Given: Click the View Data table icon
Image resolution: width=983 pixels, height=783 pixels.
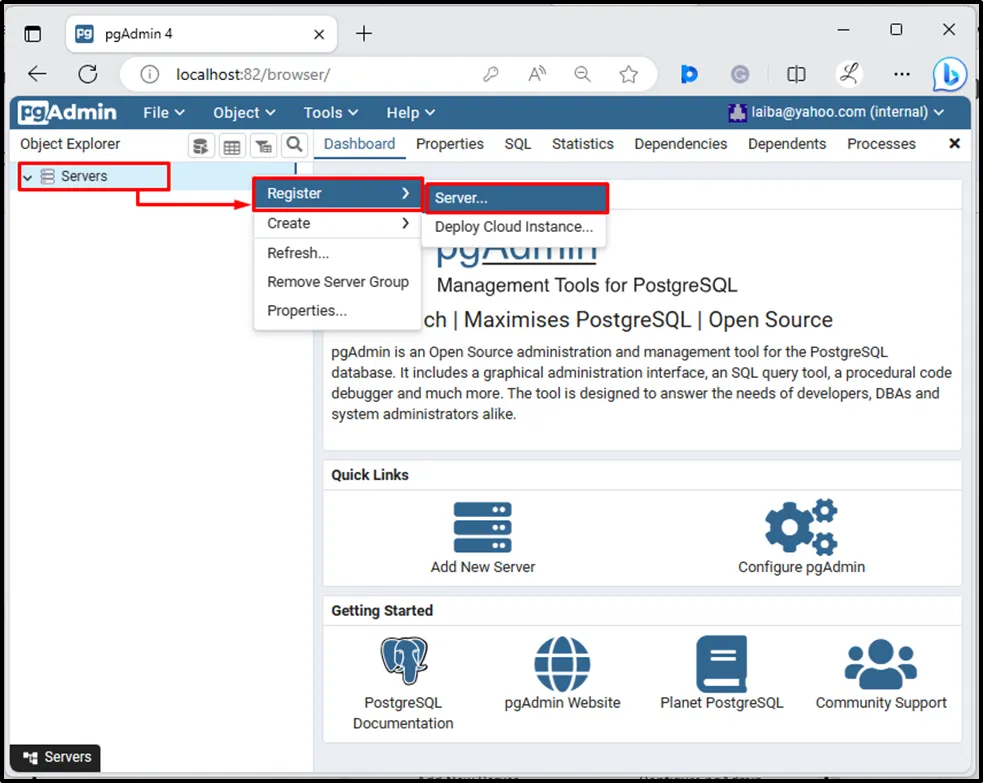Looking at the screenshot, I should click(x=232, y=146).
